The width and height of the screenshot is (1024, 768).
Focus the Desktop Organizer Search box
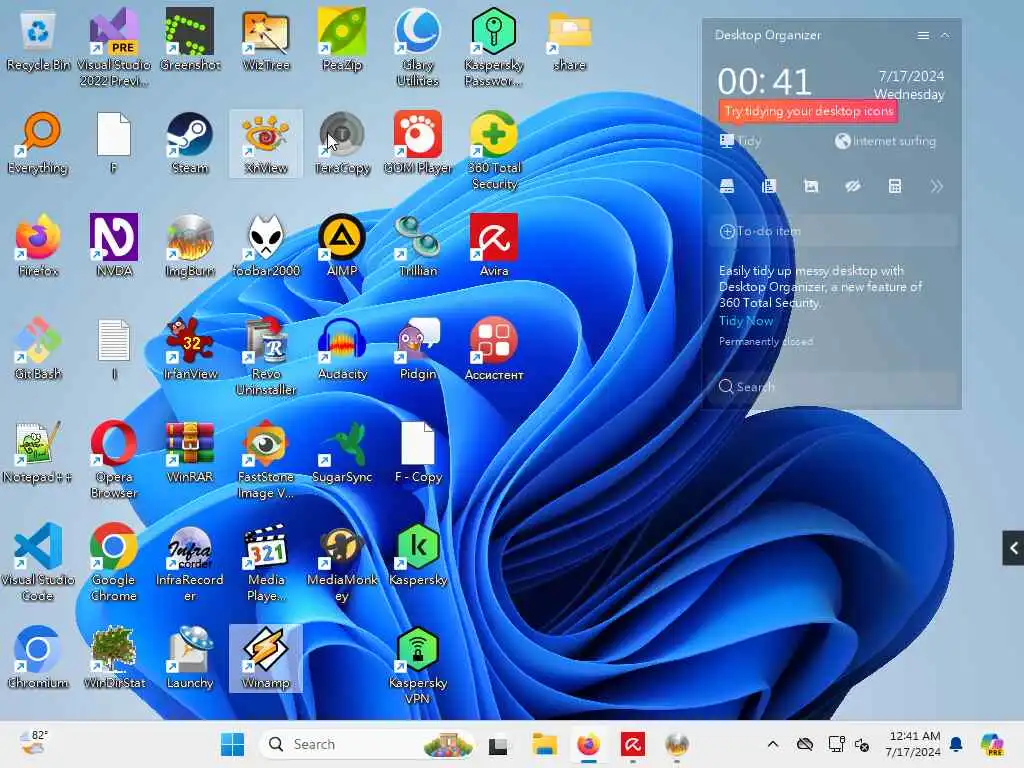click(832, 387)
